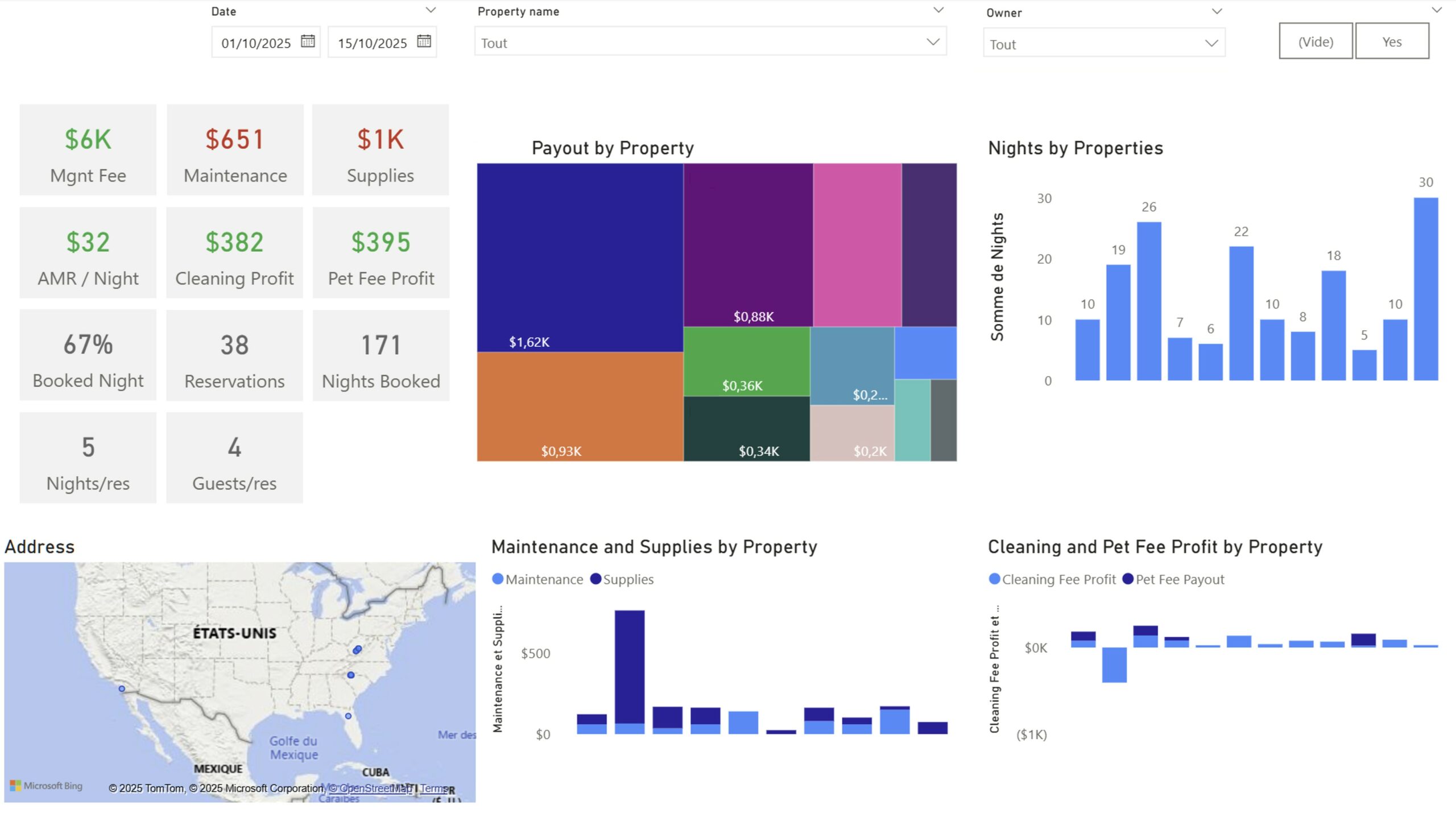Click the California map point

(122, 689)
